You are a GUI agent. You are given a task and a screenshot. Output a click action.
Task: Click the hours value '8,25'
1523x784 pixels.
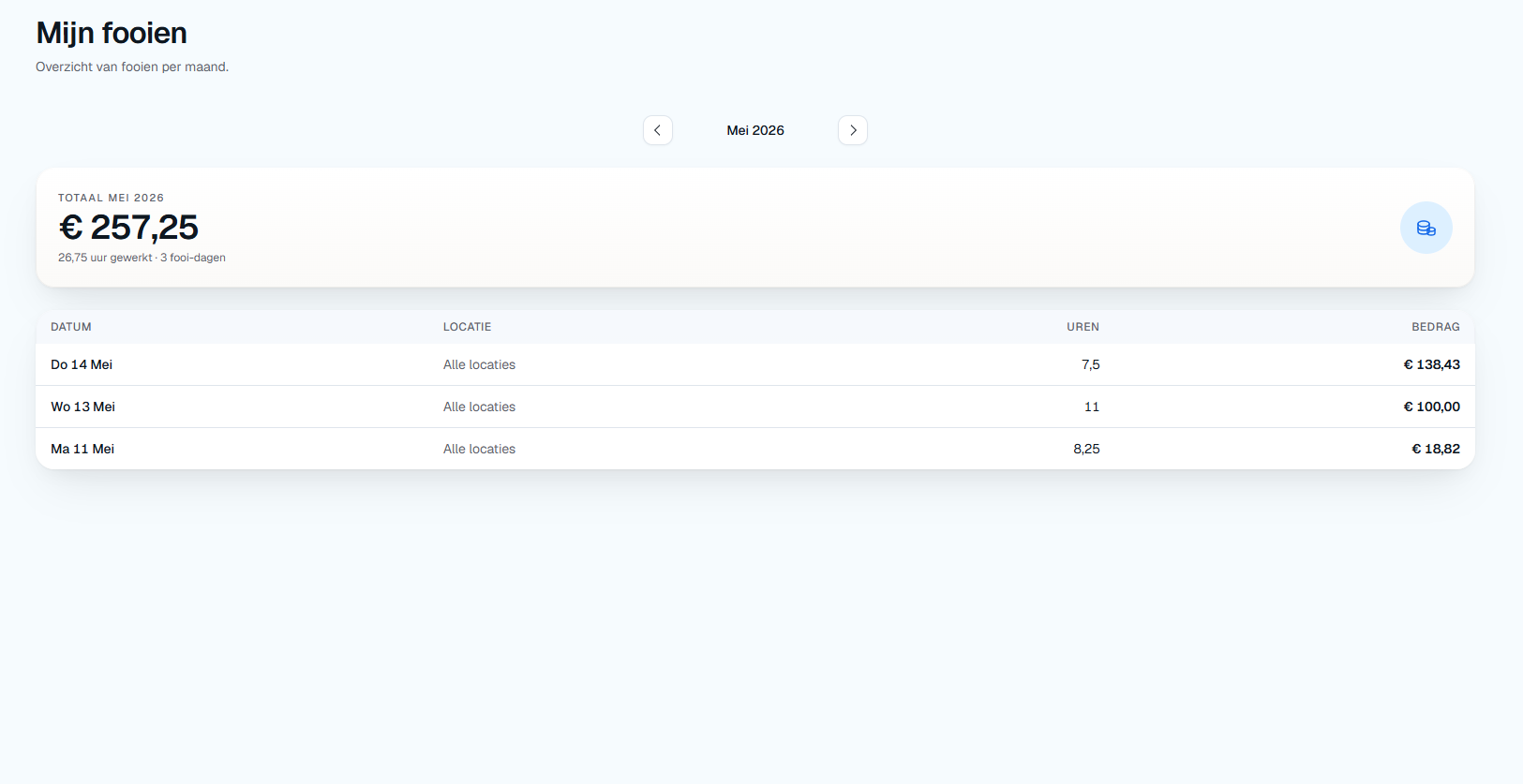(1086, 449)
